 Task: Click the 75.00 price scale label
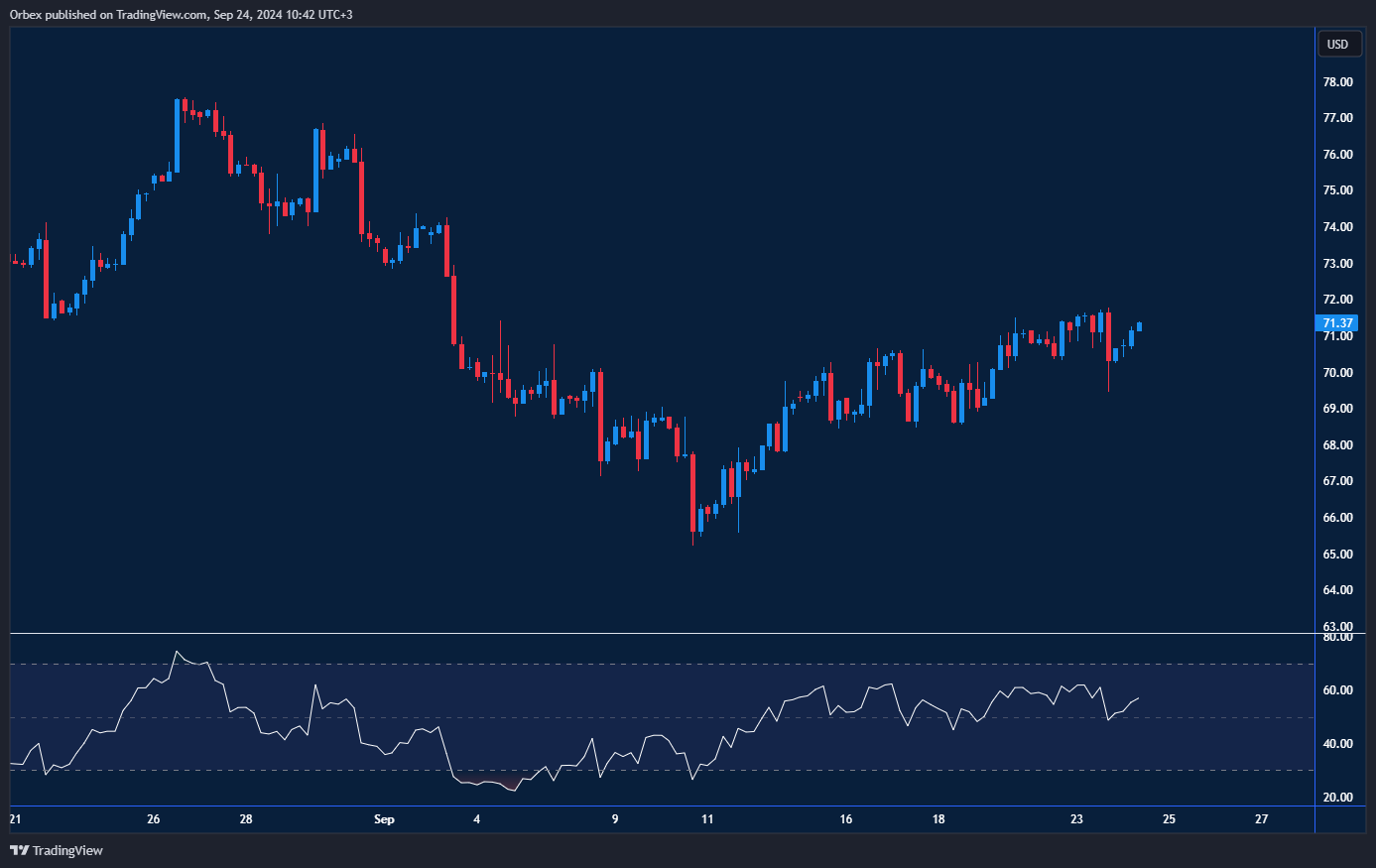click(x=1338, y=190)
